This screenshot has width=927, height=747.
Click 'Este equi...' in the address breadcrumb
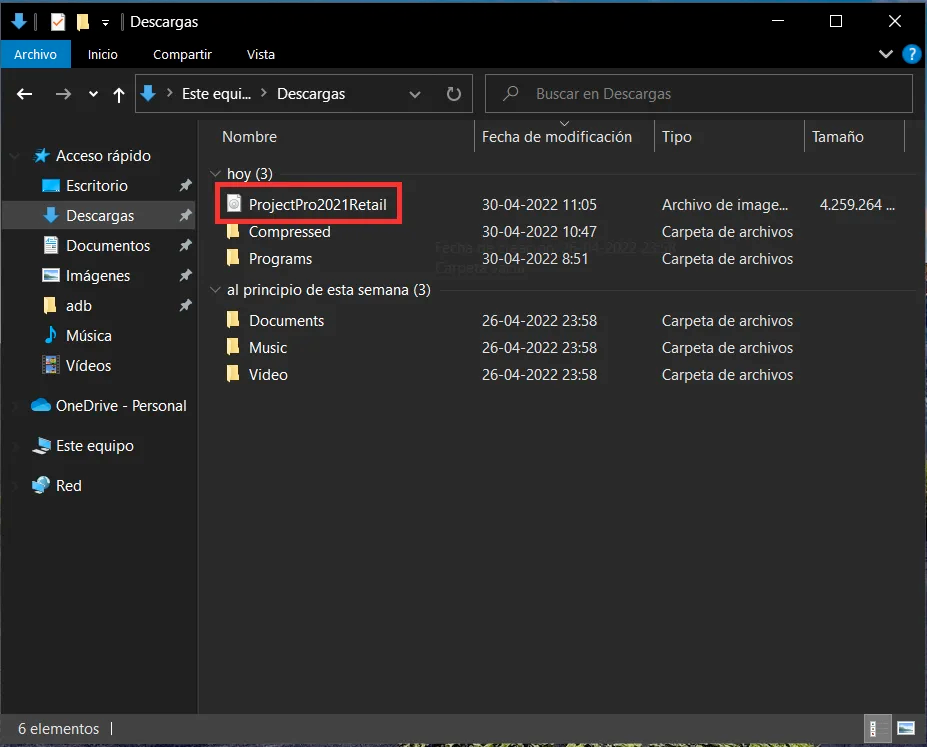pos(216,94)
